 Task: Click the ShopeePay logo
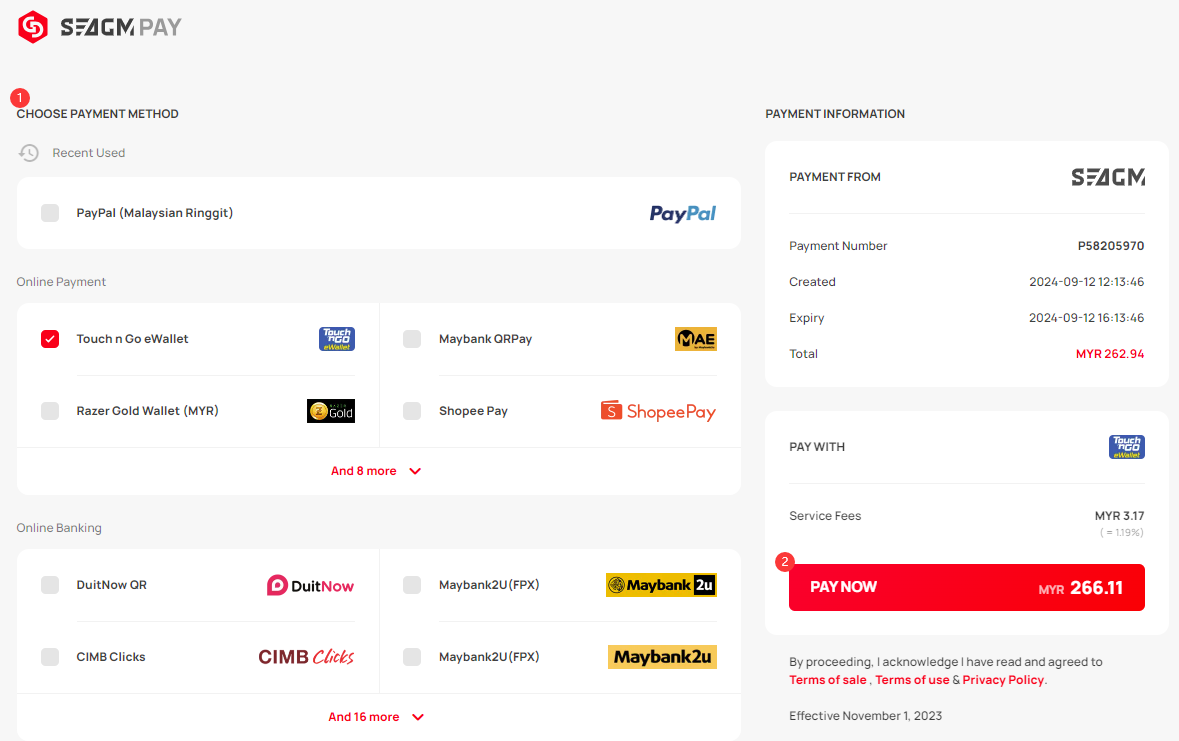658,411
